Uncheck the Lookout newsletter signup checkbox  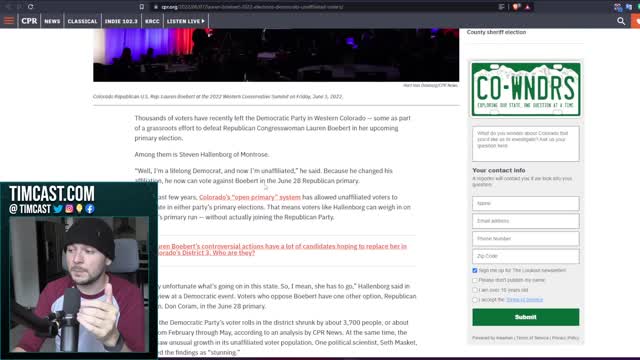[475, 270]
